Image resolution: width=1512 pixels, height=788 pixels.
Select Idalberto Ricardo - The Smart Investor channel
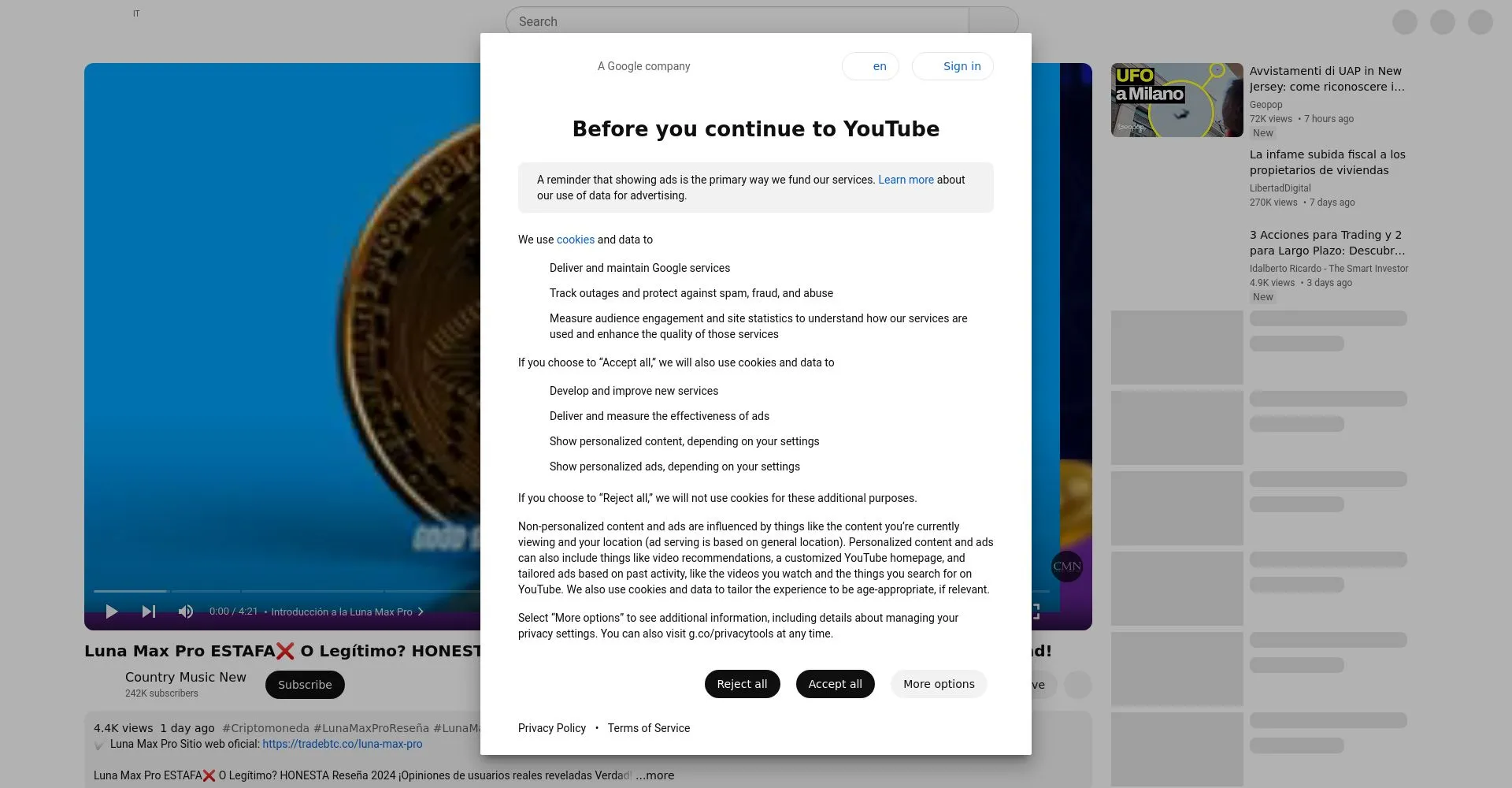[x=1329, y=269]
